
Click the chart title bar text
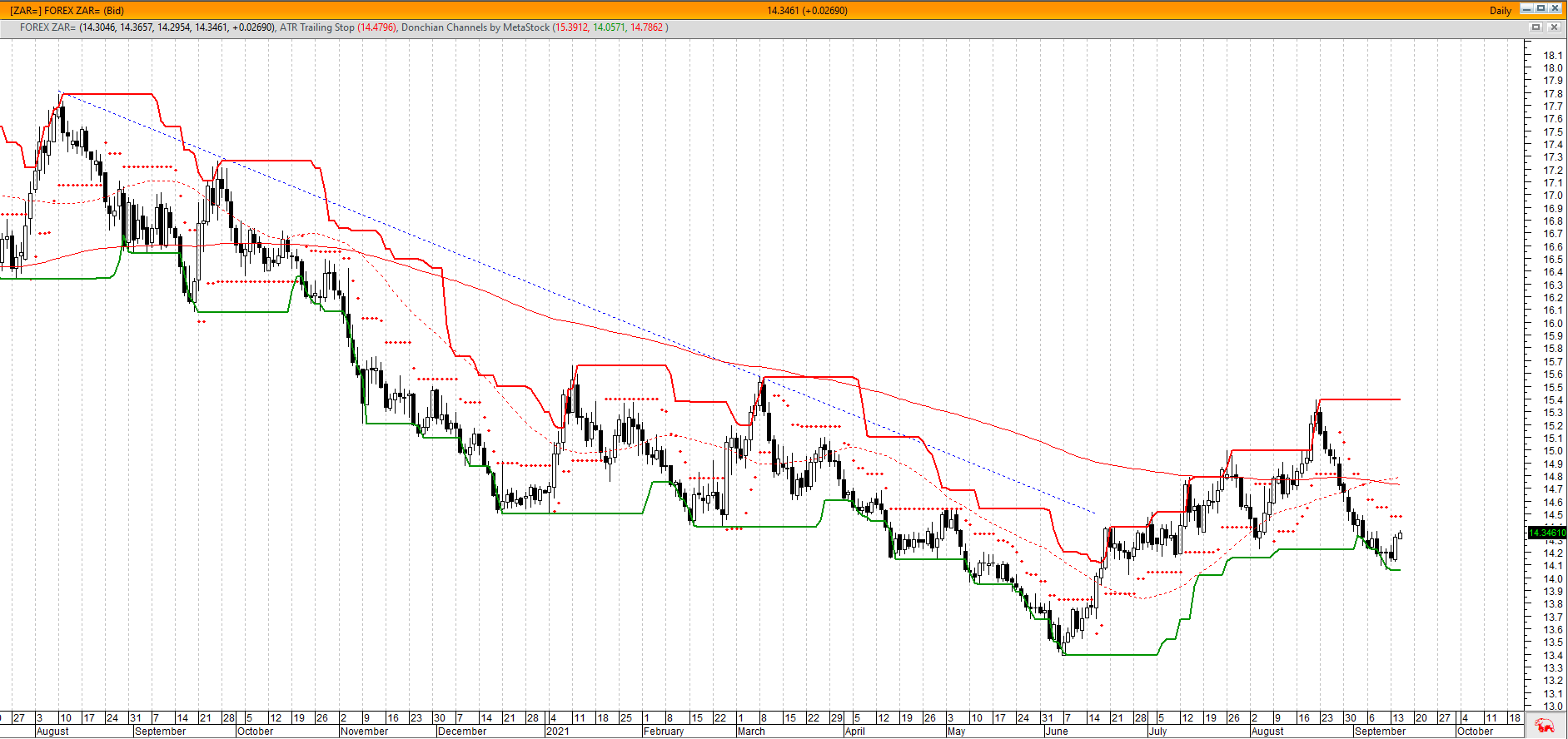(67, 11)
